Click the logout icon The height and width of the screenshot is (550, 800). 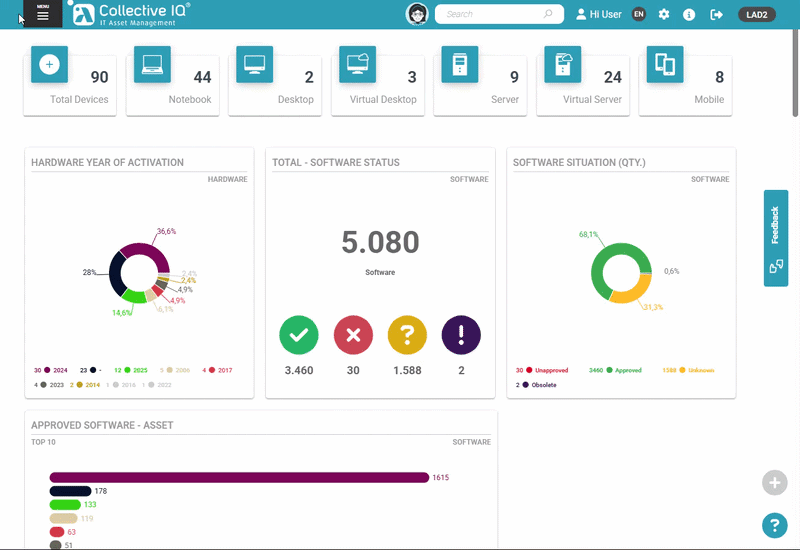(716, 15)
